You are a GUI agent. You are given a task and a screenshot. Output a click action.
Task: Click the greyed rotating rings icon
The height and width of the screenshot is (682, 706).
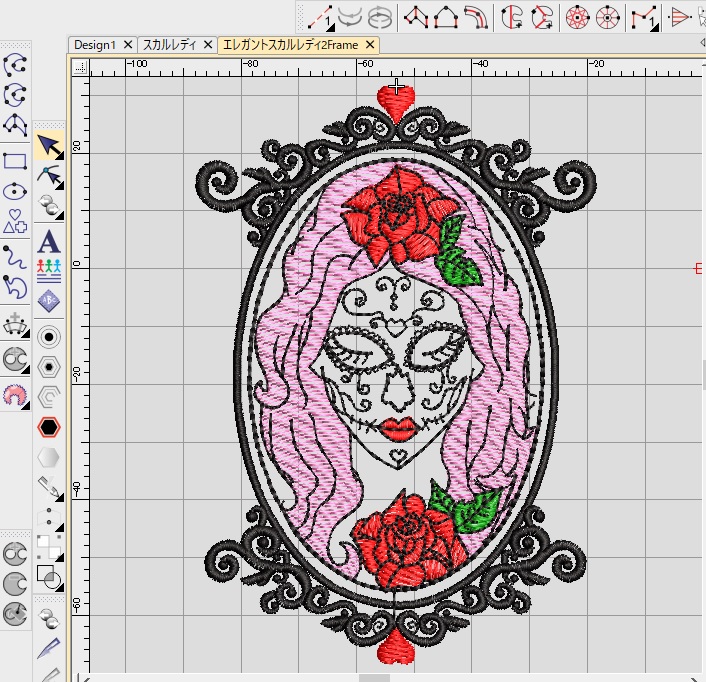(380, 17)
